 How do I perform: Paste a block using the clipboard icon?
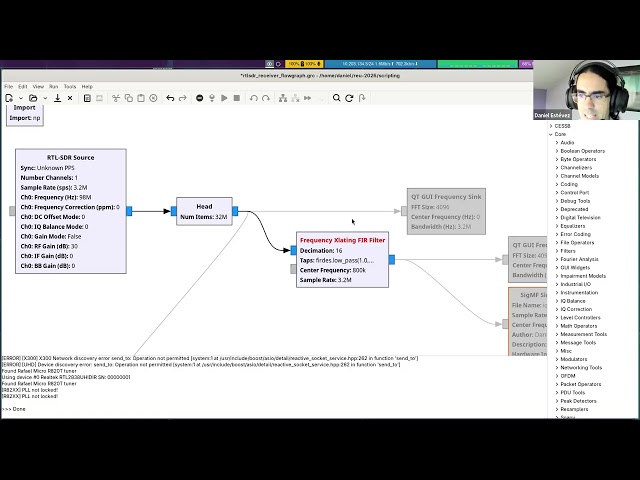click(141, 98)
